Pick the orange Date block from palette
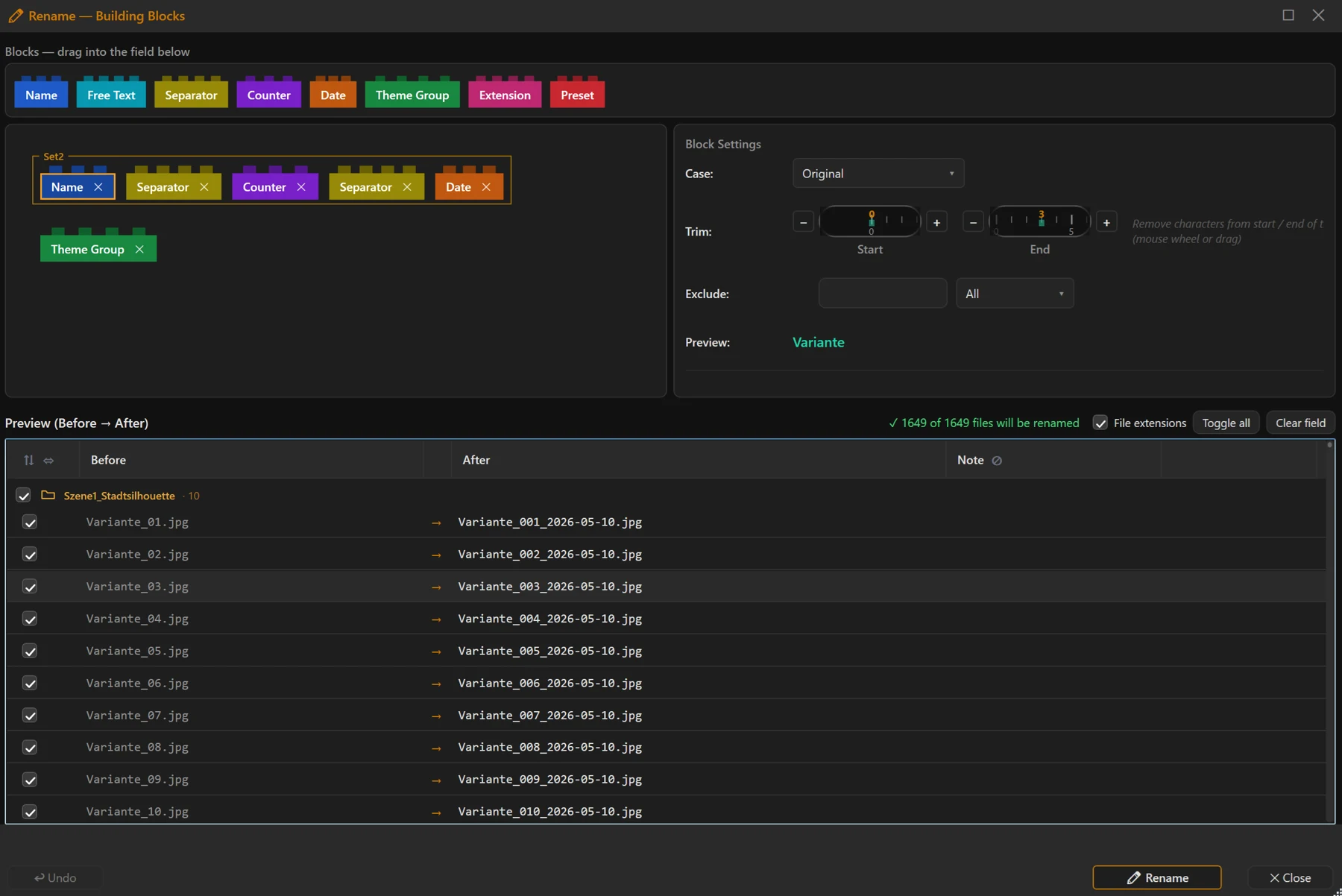The image size is (1342, 896). pos(333,95)
